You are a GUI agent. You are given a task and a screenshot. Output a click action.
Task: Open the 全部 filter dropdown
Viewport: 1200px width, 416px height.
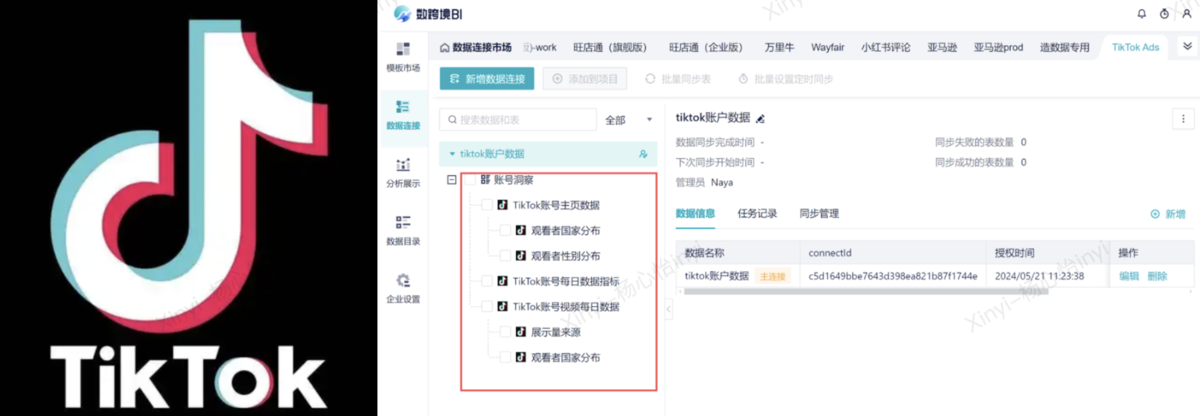point(630,120)
